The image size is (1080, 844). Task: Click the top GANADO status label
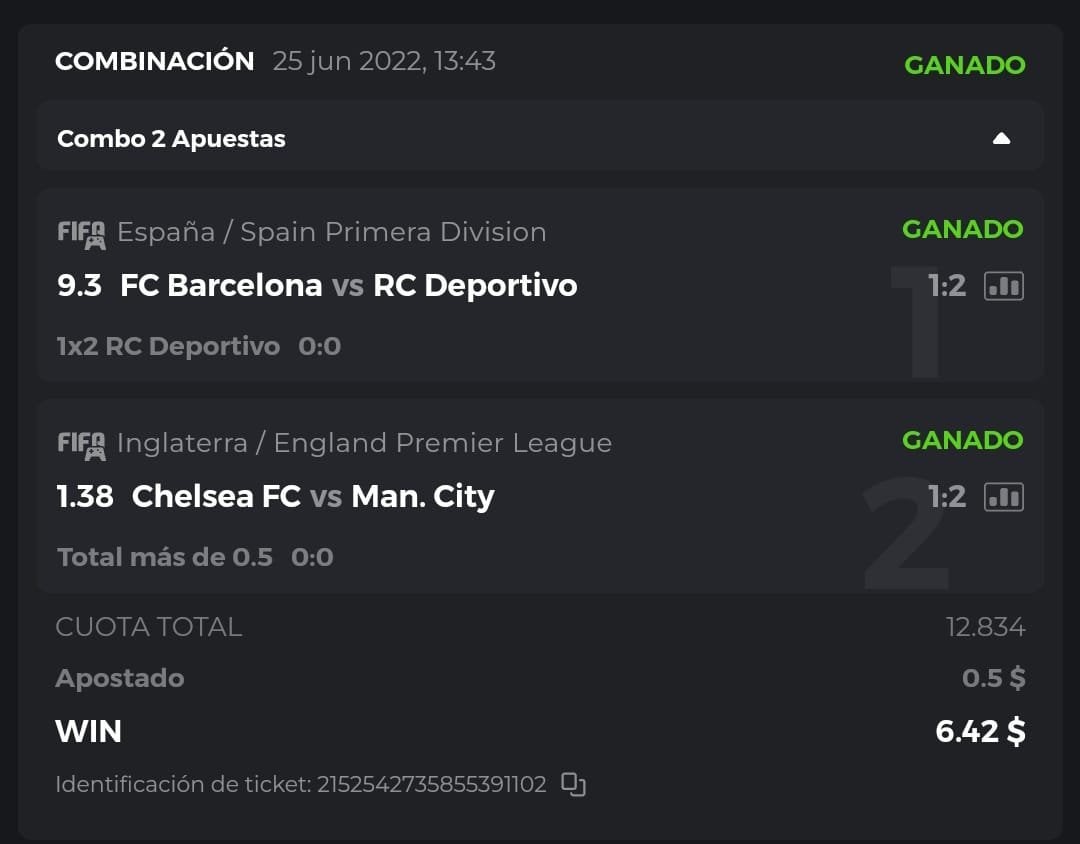coord(964,65)
